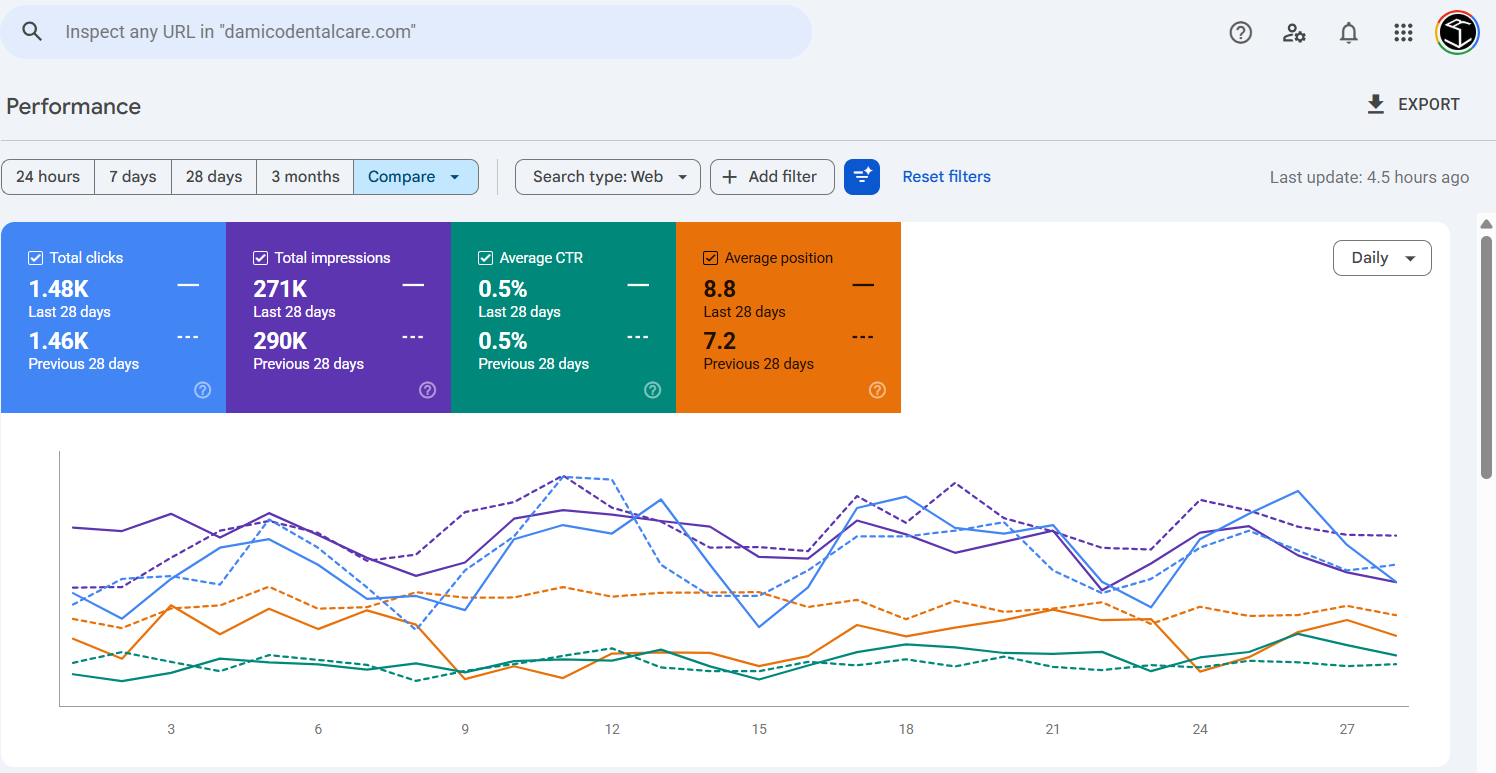Click the 8.8 average position value
Viewport: 1496px width, 773px height.
tap(720, 289)
